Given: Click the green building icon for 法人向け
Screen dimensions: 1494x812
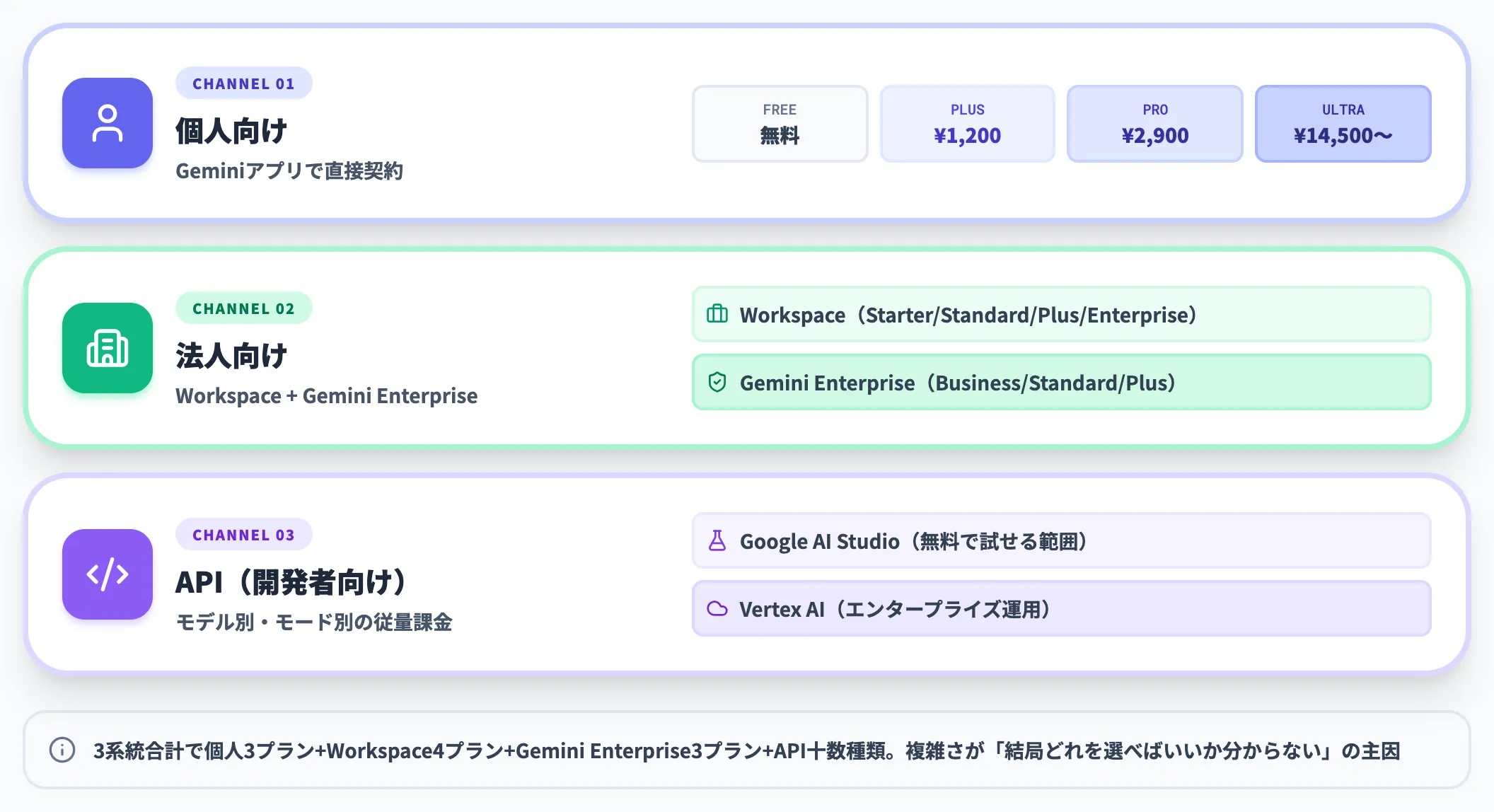Looking at the screenshot, I should point(108,348).
